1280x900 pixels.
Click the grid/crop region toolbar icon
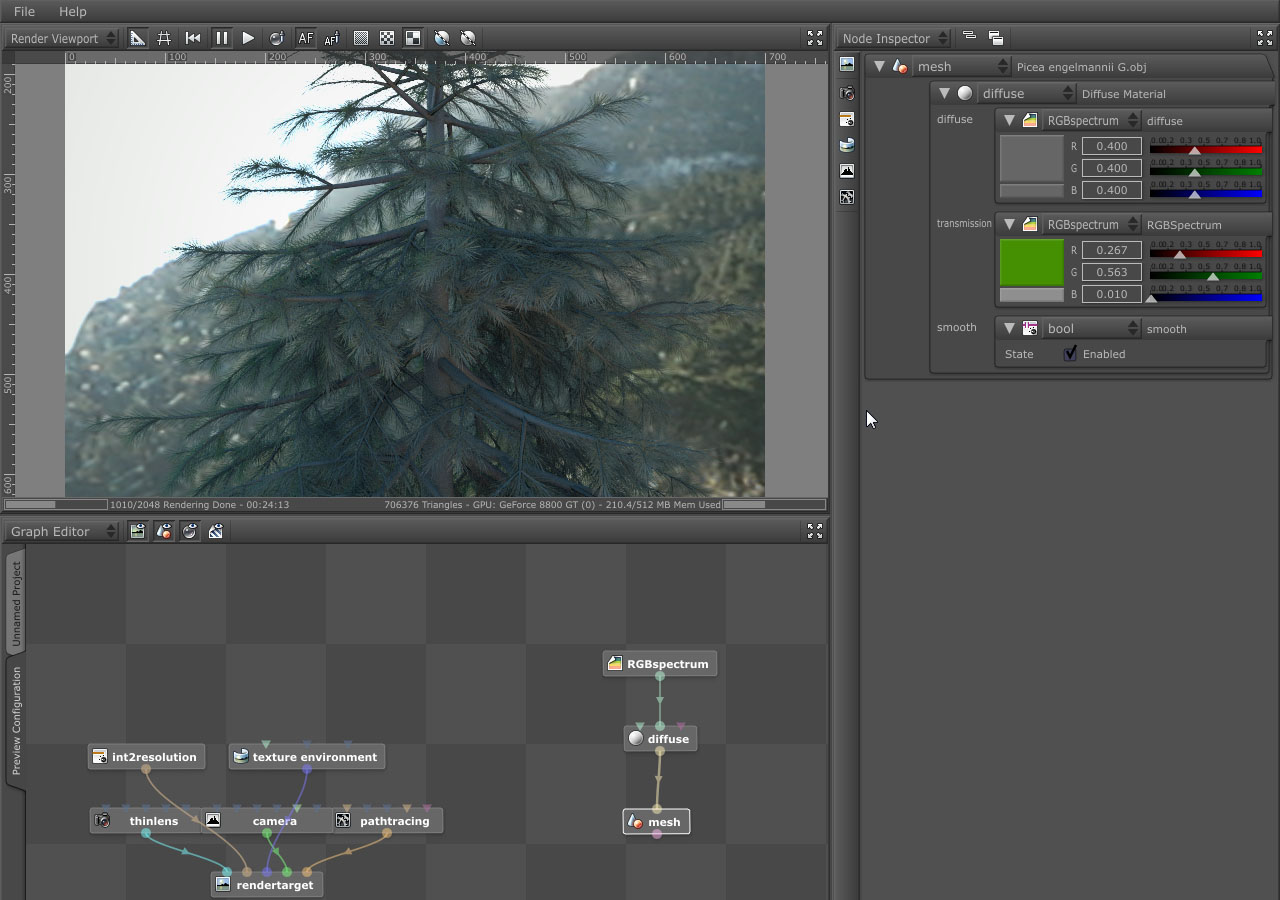coord(164,38)
